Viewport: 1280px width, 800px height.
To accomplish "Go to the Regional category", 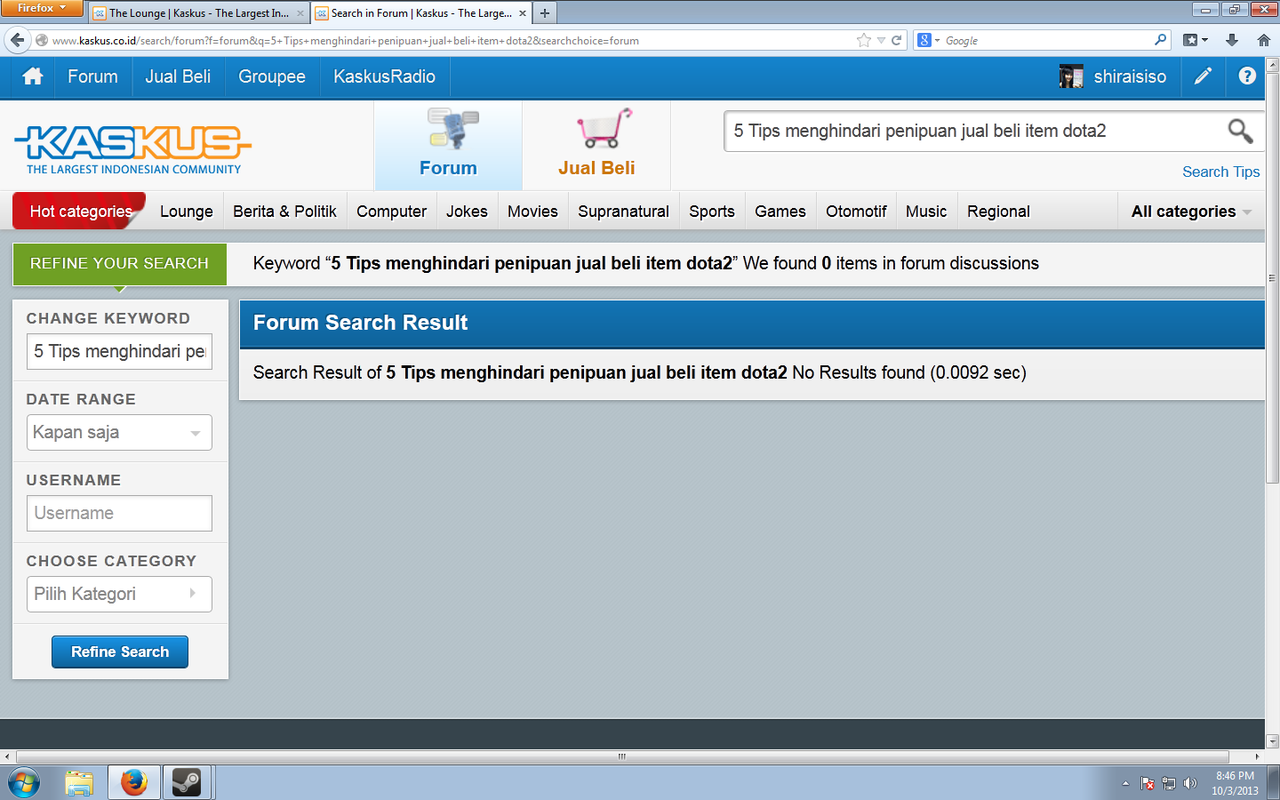I will point(999,211).
